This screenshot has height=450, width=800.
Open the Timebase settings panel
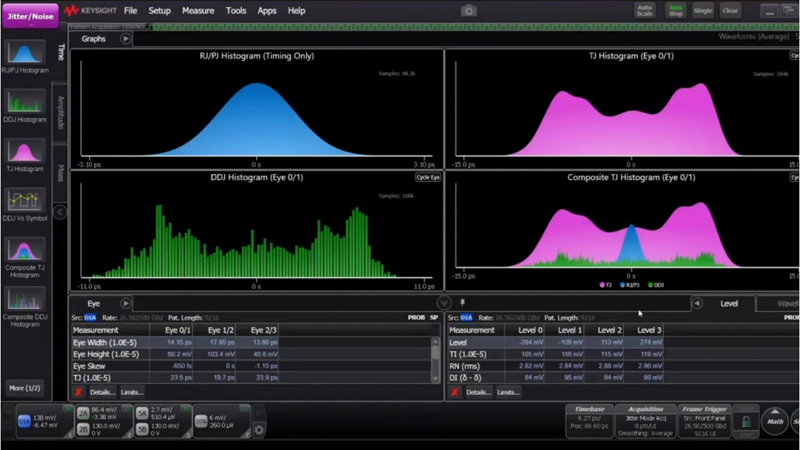(589, 421)
